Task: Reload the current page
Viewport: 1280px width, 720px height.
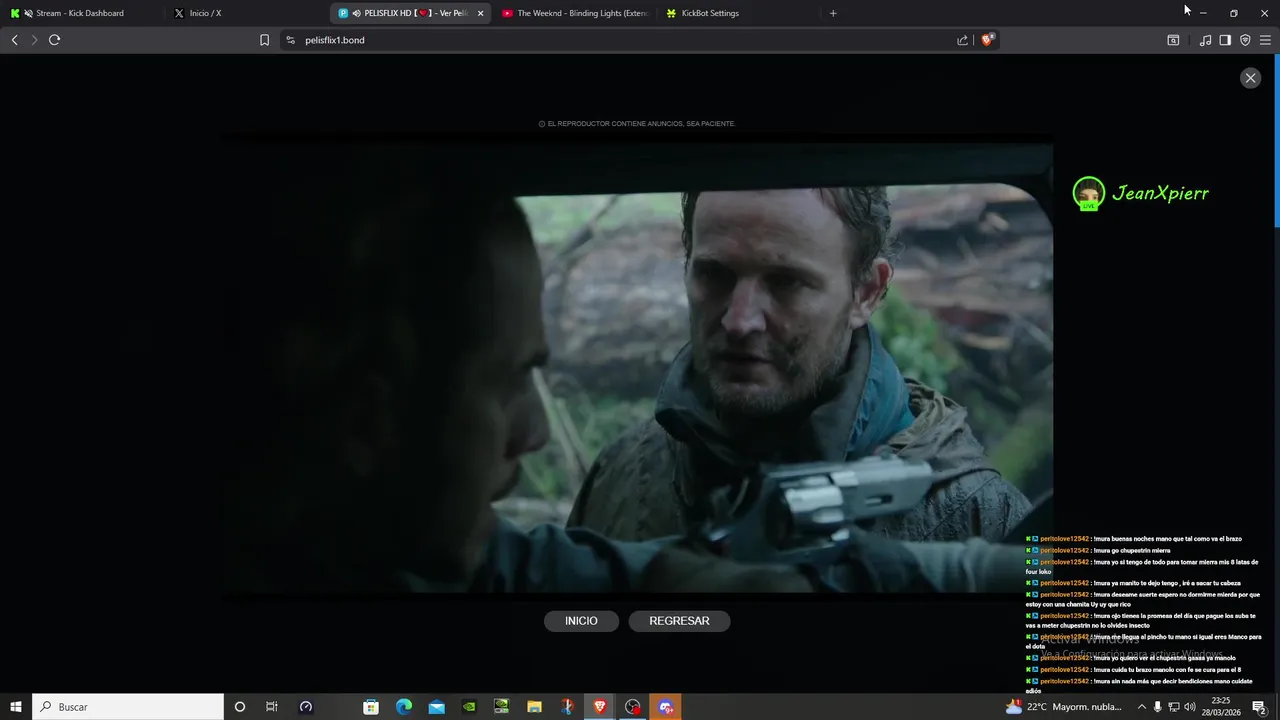Action: [x=55, y=40]
